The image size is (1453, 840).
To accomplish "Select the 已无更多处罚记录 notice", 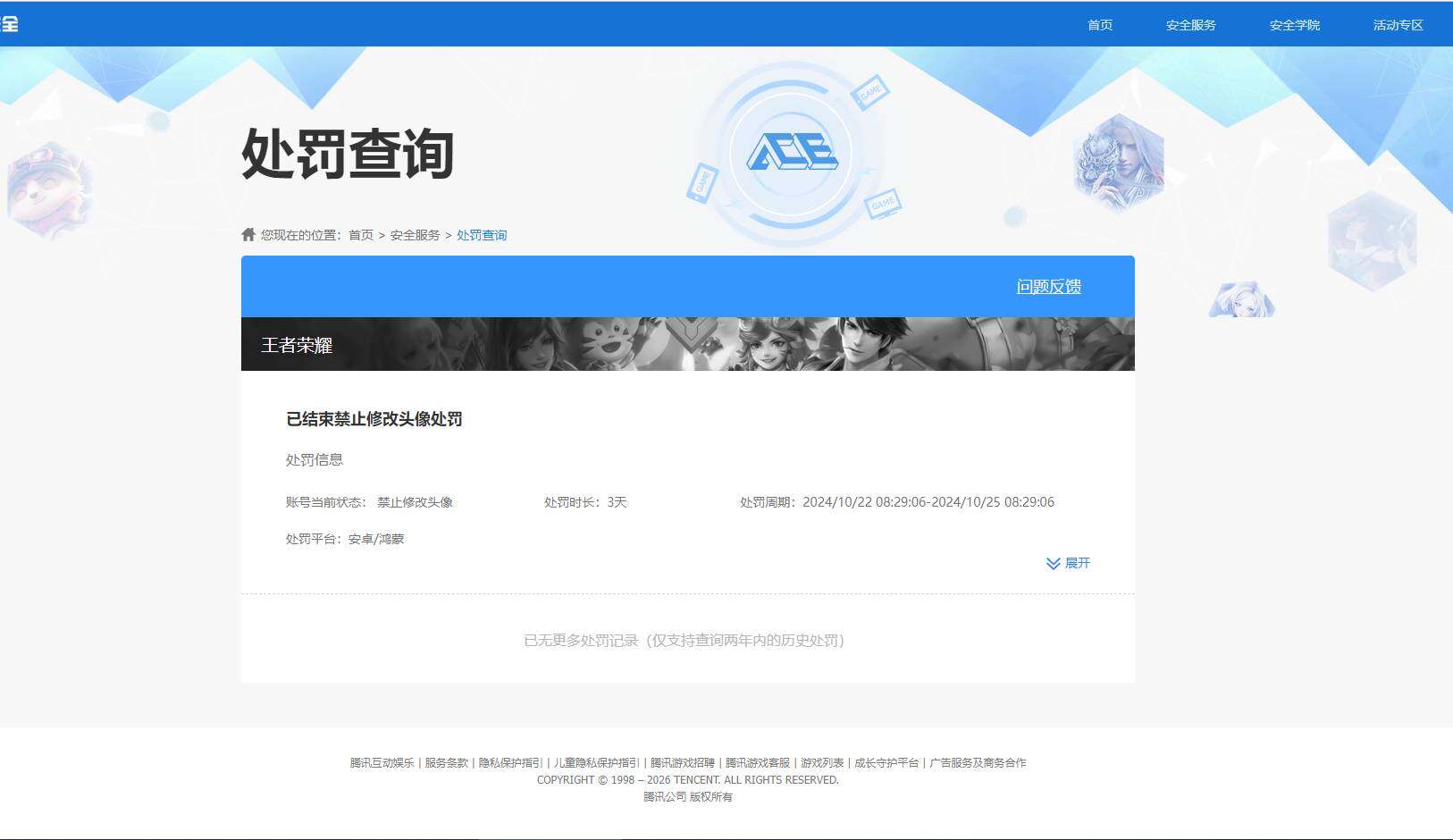I will click(685, 641).
